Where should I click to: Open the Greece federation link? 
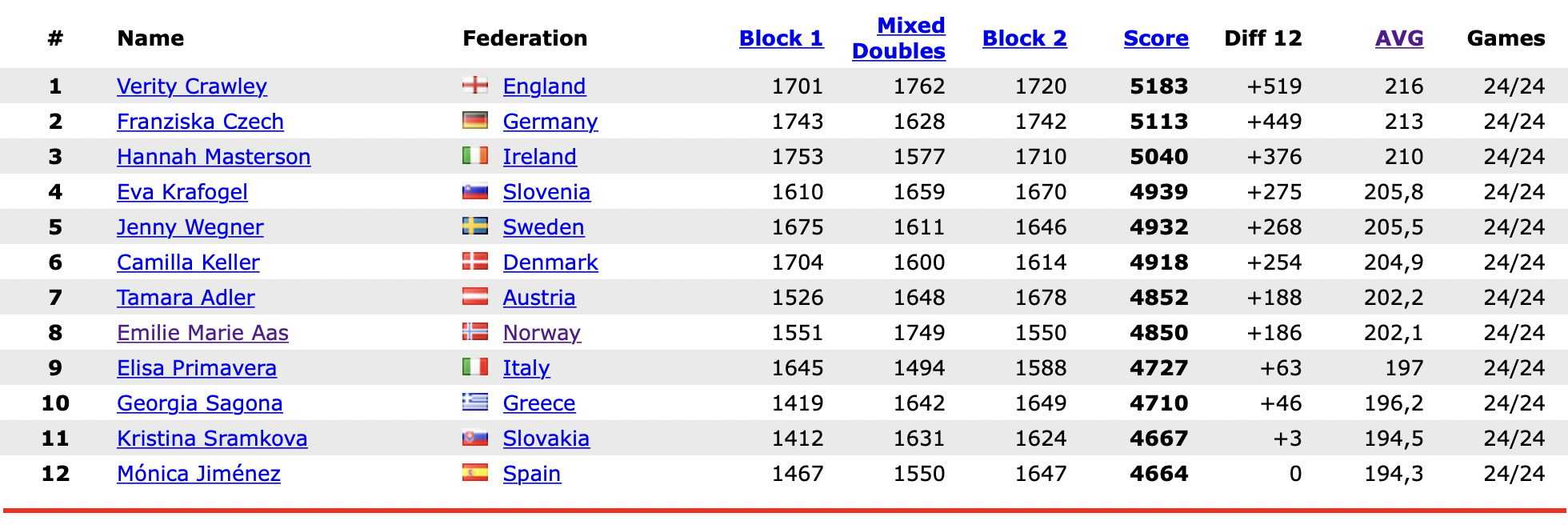[x=539, y=403]
